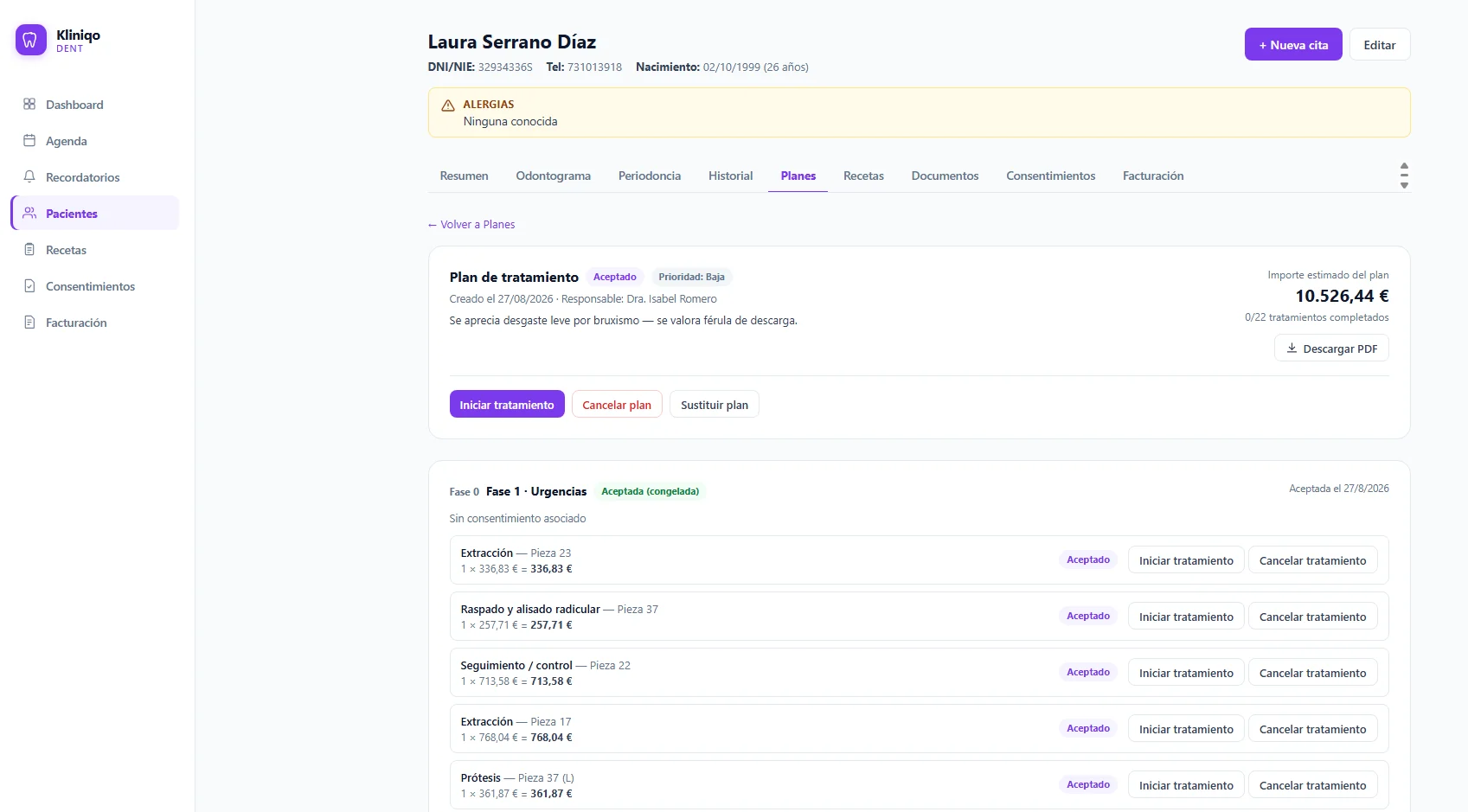Open the Historial tab
The image size is (1468, 812).
(731, 176)
